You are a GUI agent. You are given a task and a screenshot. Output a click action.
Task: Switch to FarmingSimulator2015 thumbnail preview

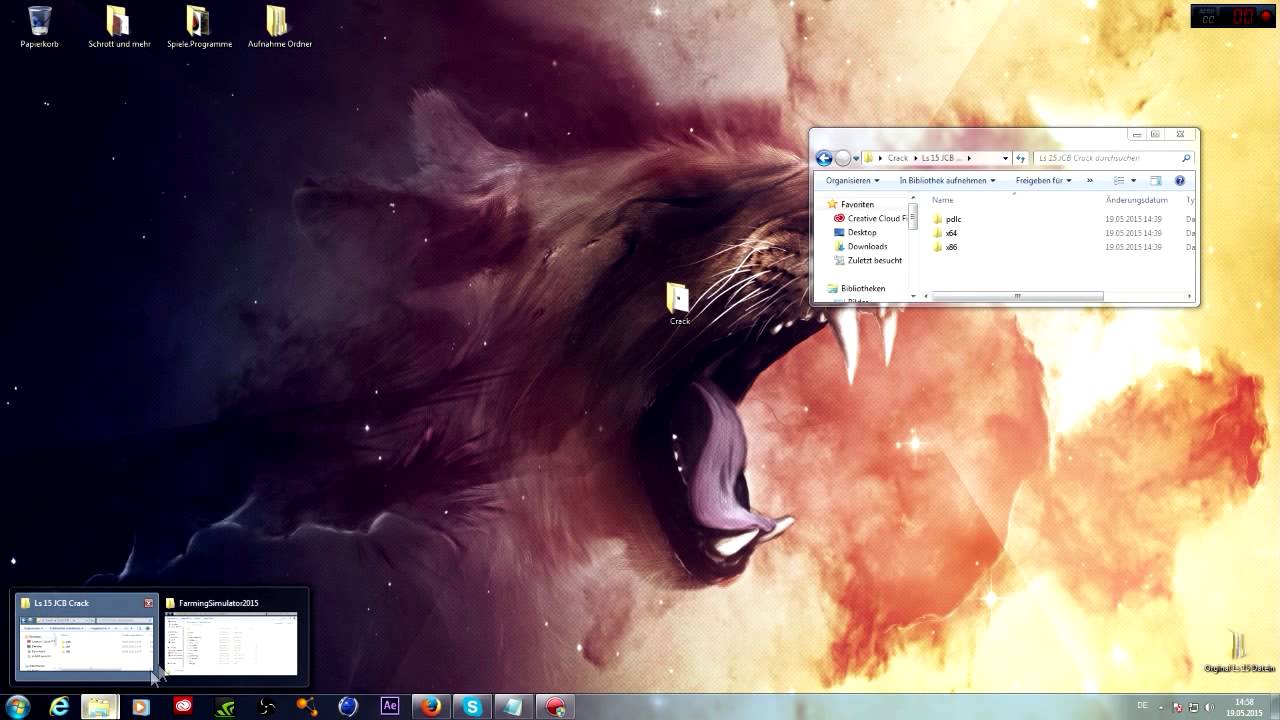click(x=231, y=637)
